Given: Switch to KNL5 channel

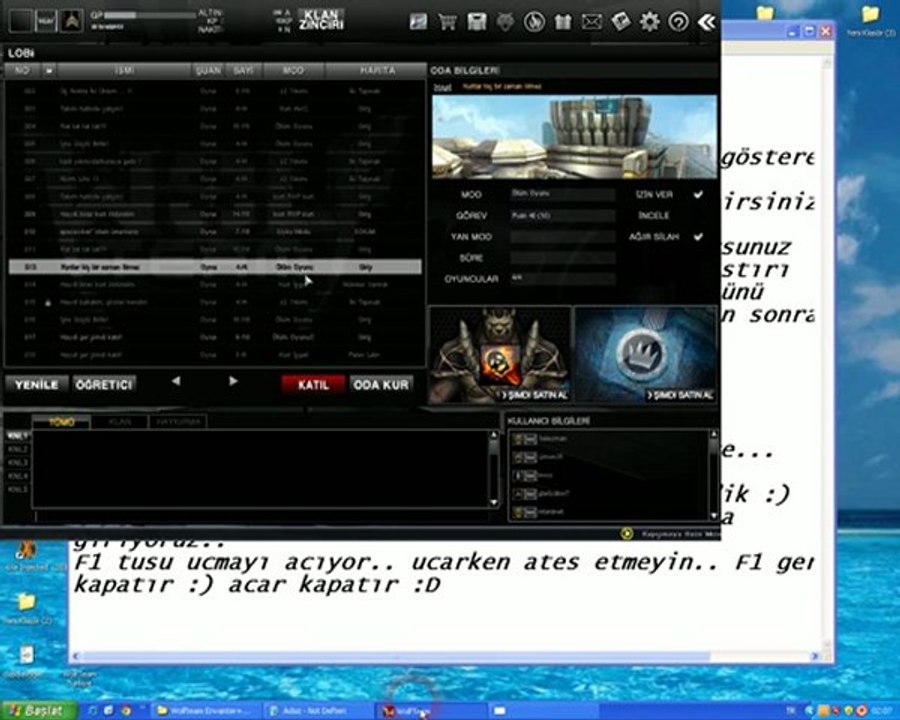Looking at the screenshot, I should (18, 489).
